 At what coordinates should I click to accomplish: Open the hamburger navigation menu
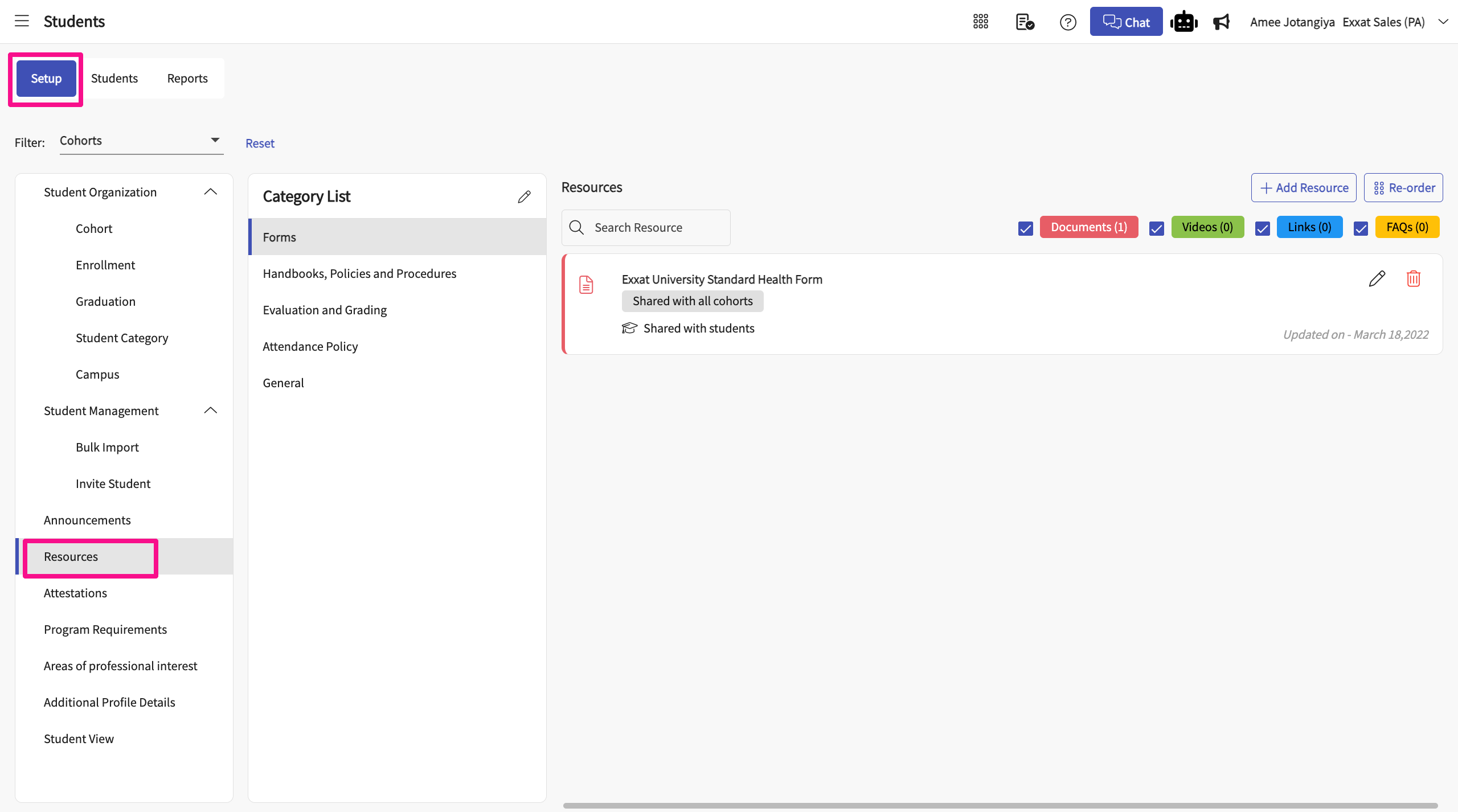point(22,22)
